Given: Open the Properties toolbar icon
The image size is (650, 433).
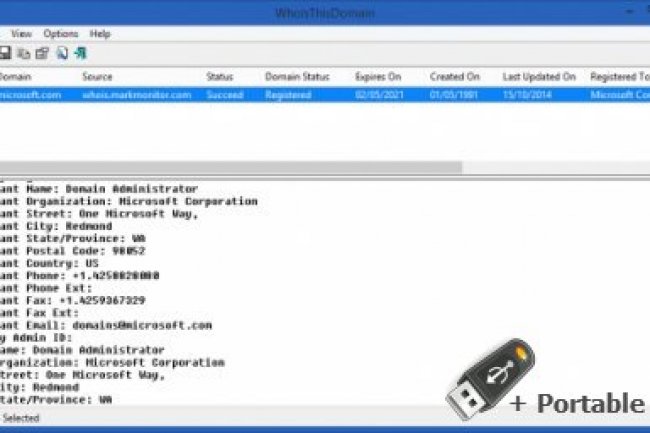Looking at the screenshot, I should pos(43,53).
